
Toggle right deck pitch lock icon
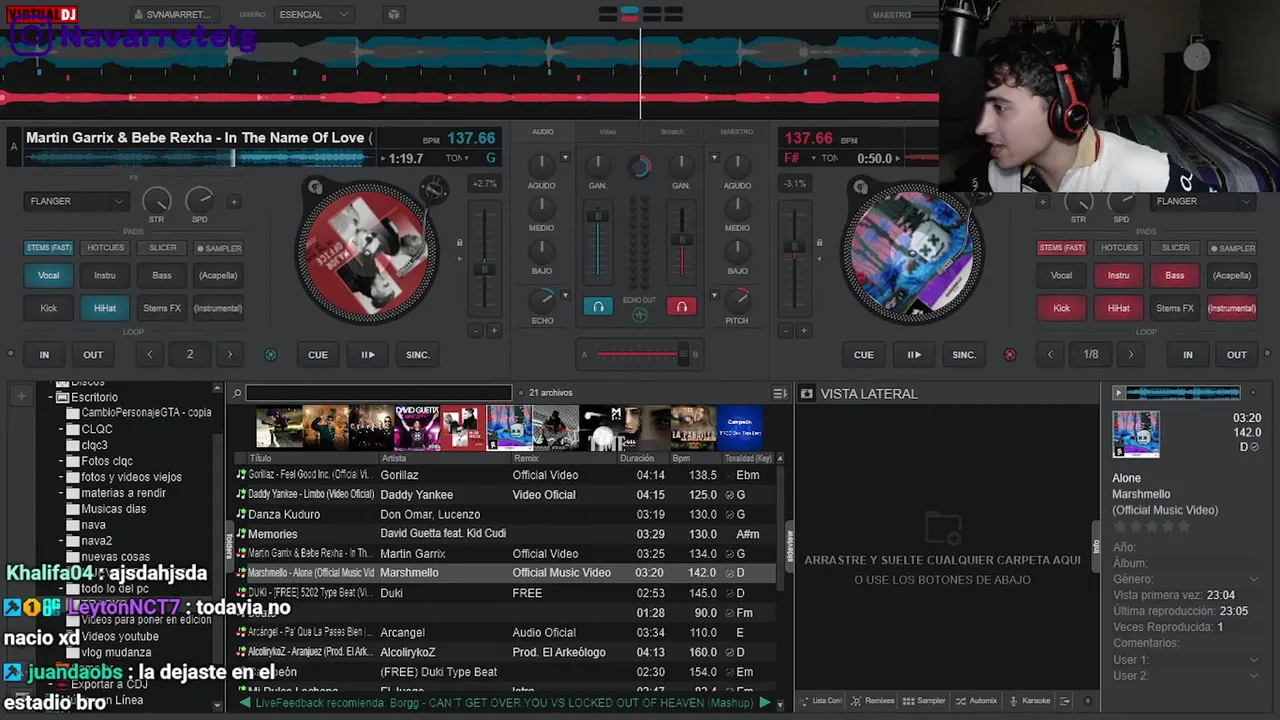tap(819, 243)
